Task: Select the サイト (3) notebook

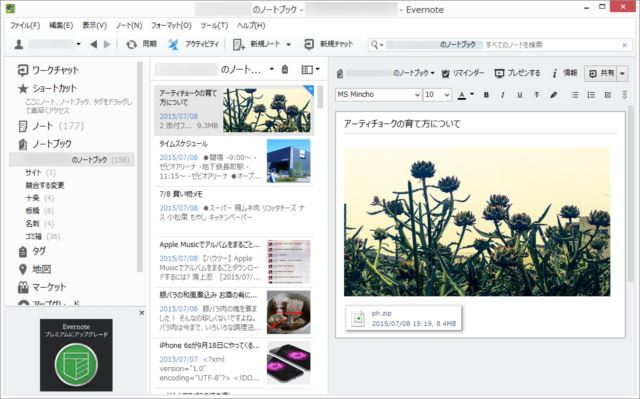Action: (40, 173)
